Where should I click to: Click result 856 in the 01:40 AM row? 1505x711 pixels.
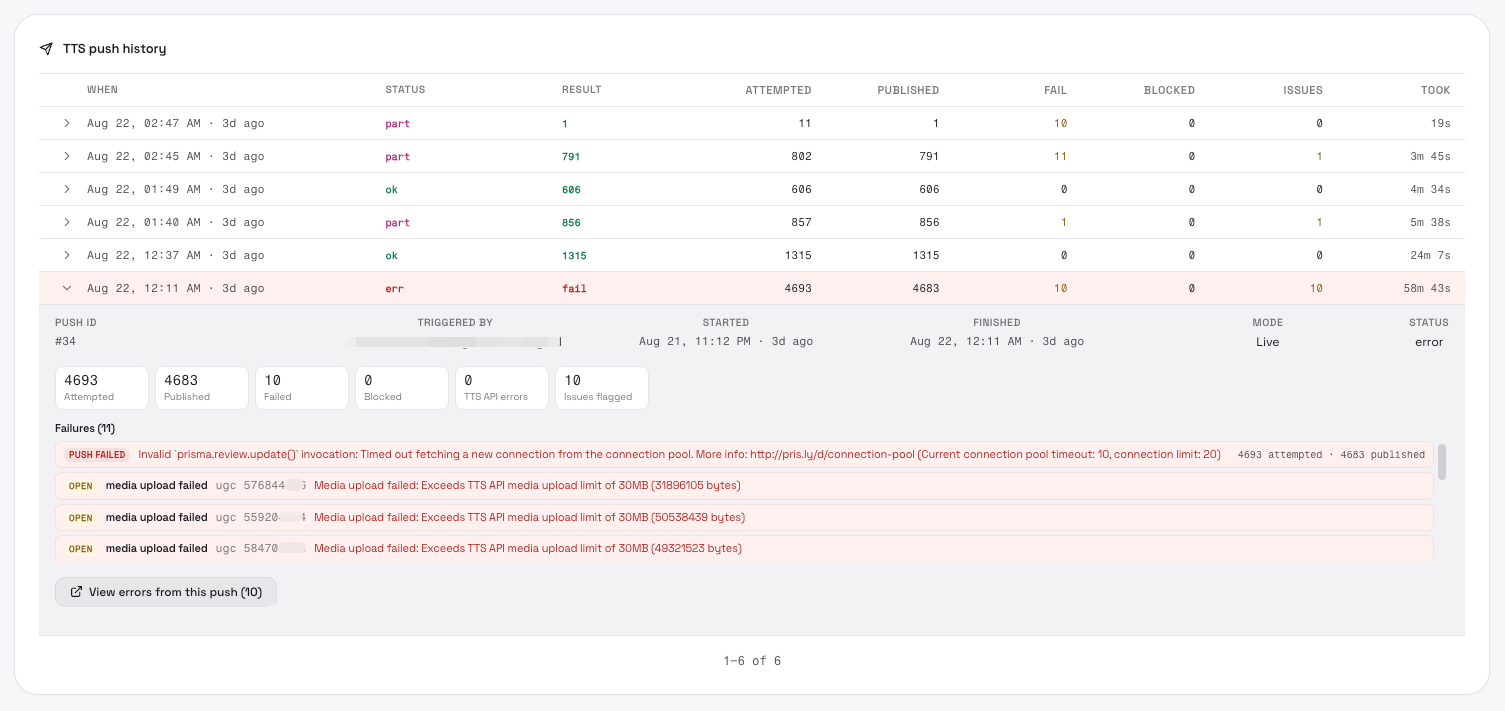(x=571, y=223)
